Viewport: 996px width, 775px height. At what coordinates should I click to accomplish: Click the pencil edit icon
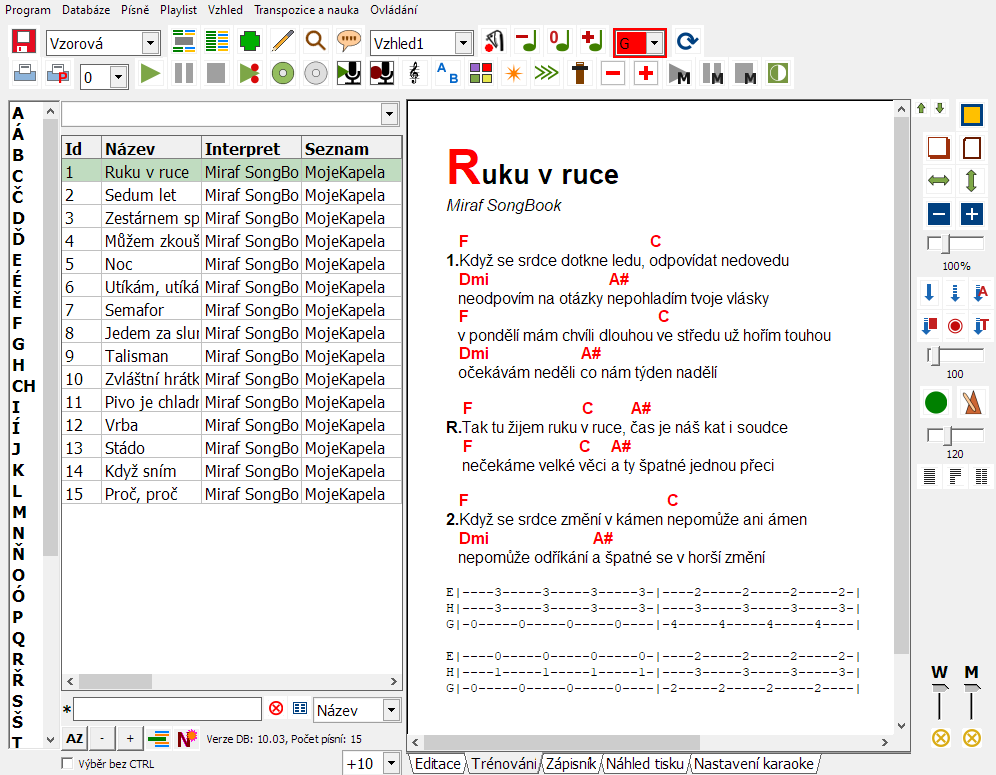click(x=283, y=42)
